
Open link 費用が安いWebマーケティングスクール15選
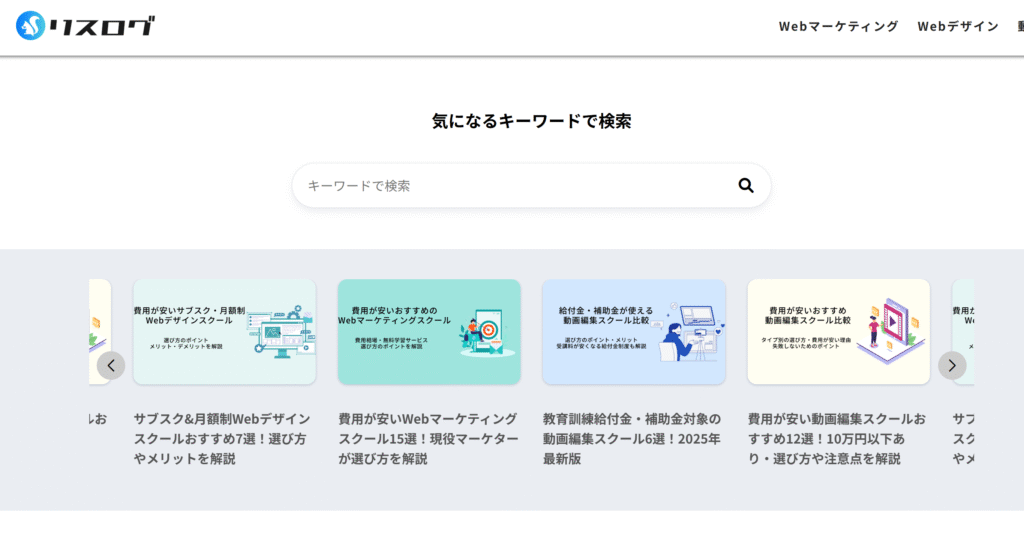[x=428, y=438]
